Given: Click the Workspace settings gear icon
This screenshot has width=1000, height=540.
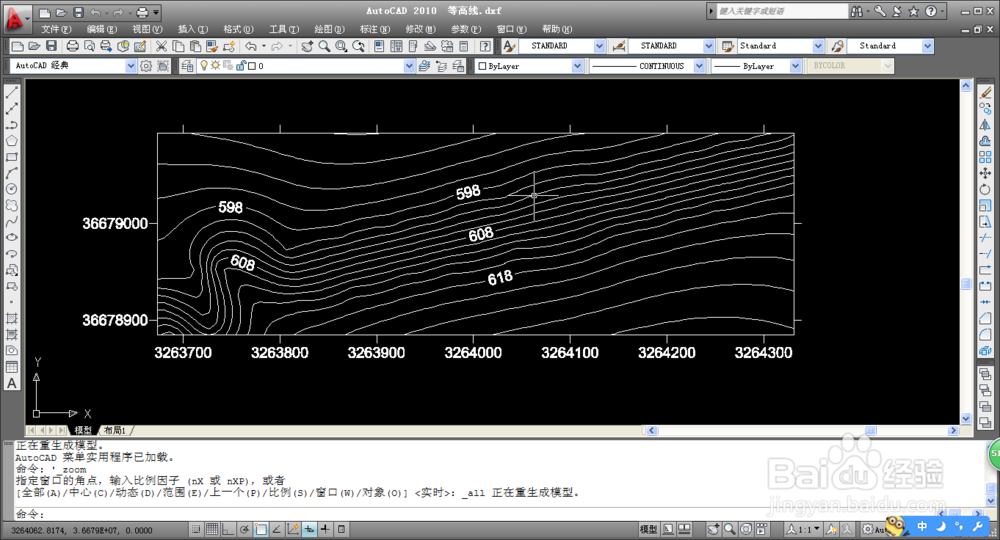Looking at the screenshot, I should point(146,66).
